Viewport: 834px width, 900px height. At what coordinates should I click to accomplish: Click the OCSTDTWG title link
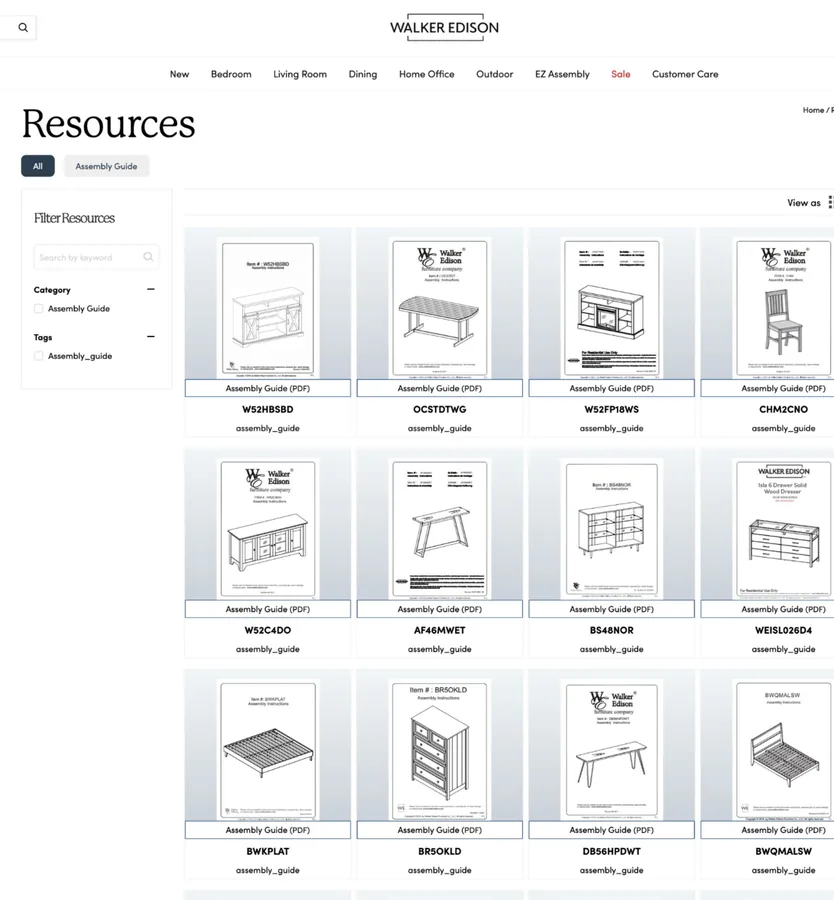(x=440, y=409)
